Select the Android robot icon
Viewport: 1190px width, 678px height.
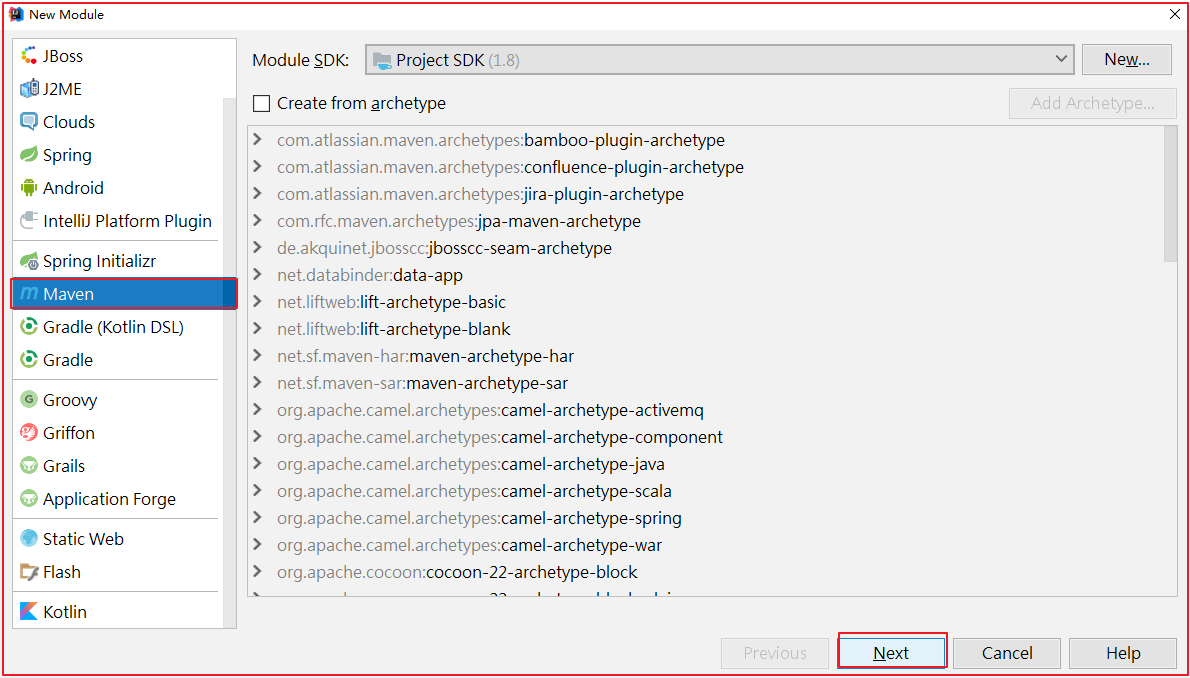point(28,188)
